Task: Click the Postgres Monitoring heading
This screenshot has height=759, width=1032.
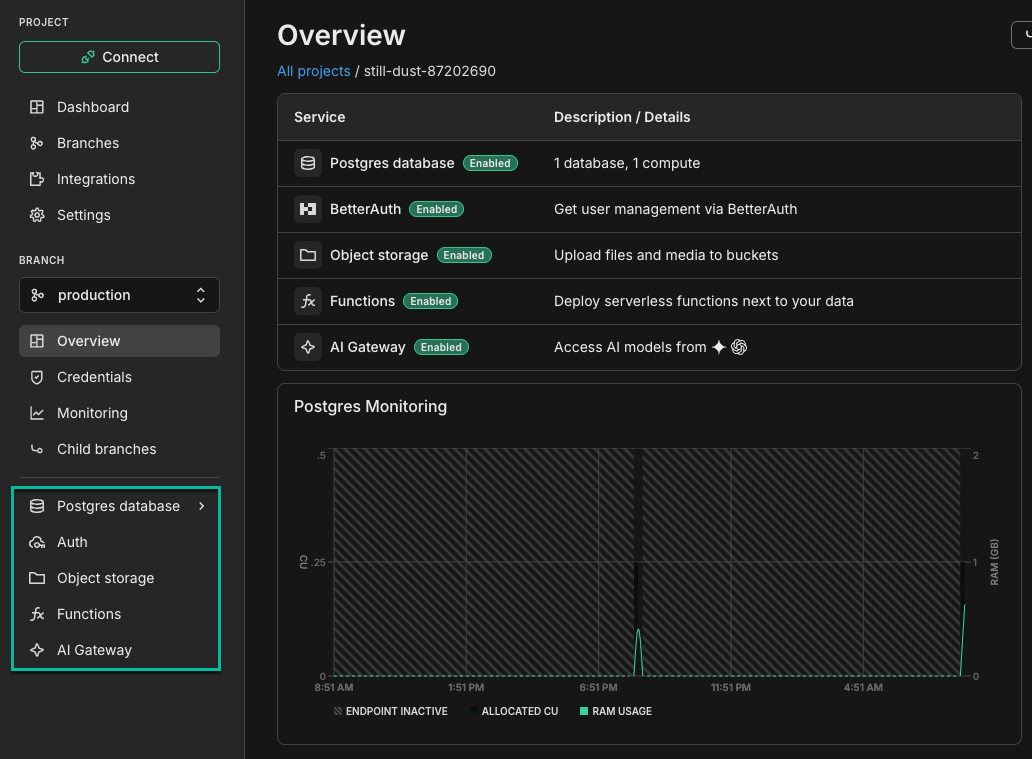Action: point(371,407)
